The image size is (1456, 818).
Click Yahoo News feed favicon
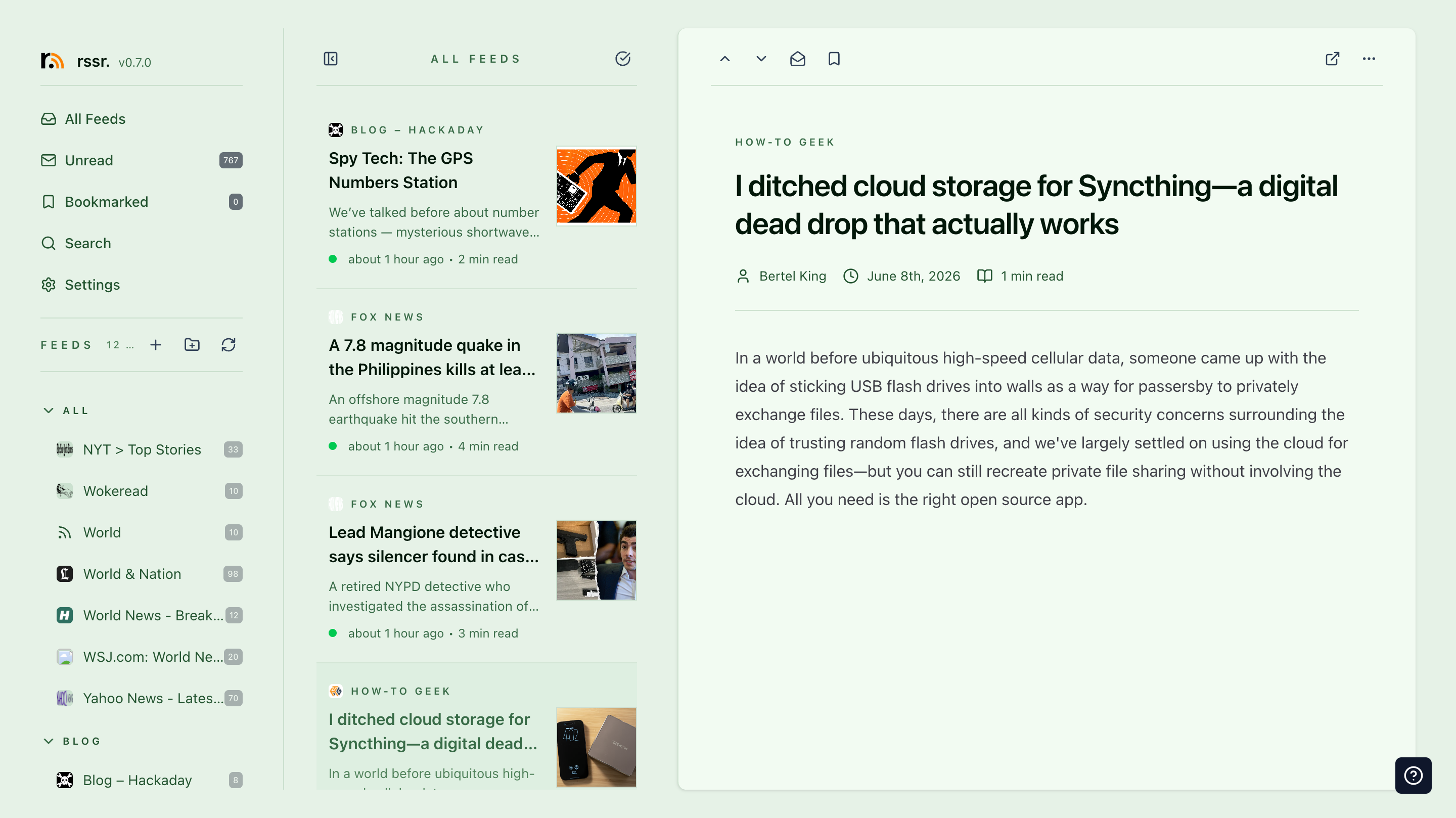click(64, 698)
